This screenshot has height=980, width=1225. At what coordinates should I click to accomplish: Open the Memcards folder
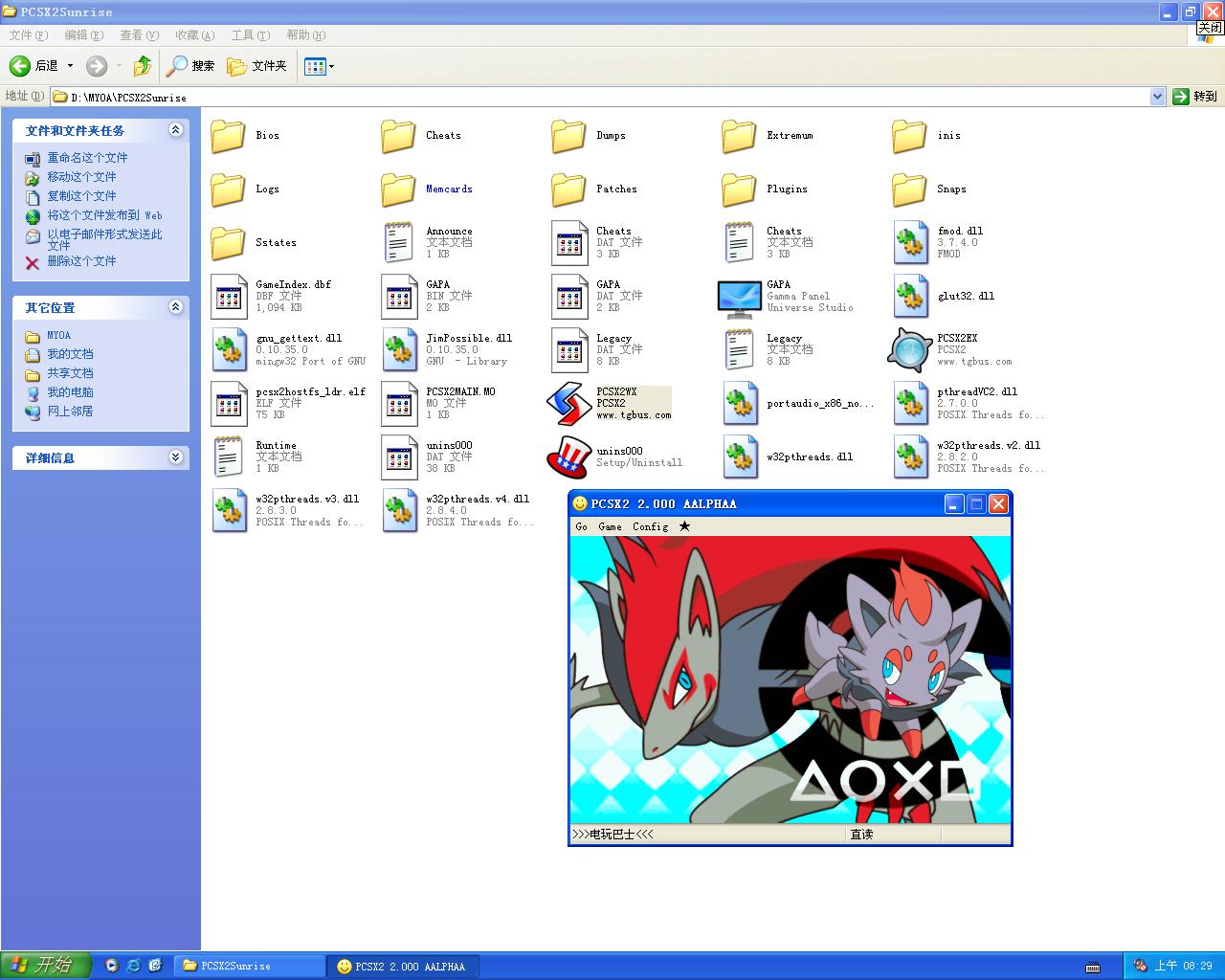coord(398,189)
